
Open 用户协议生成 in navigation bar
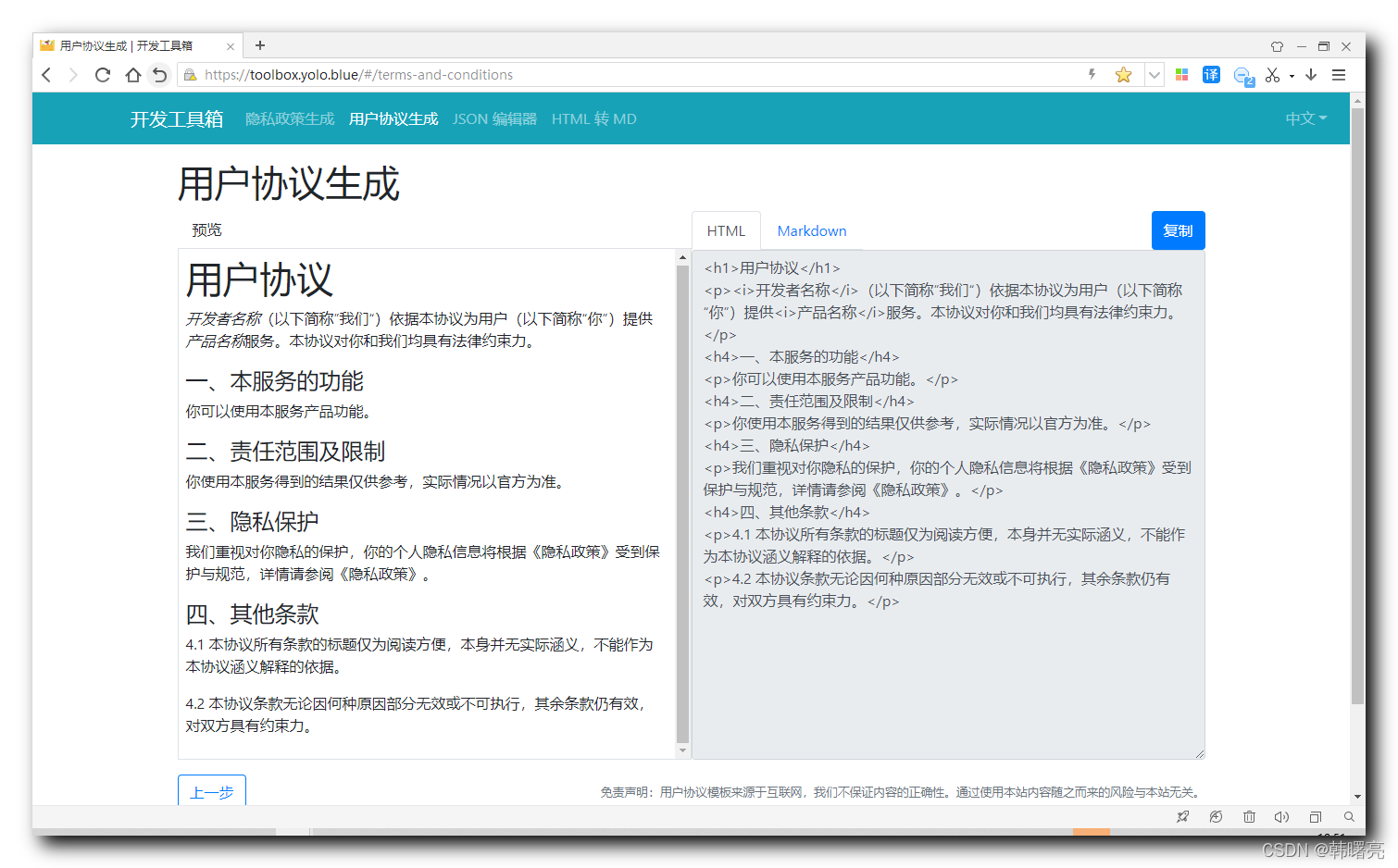pyautogui.click(x=393, y=118)
